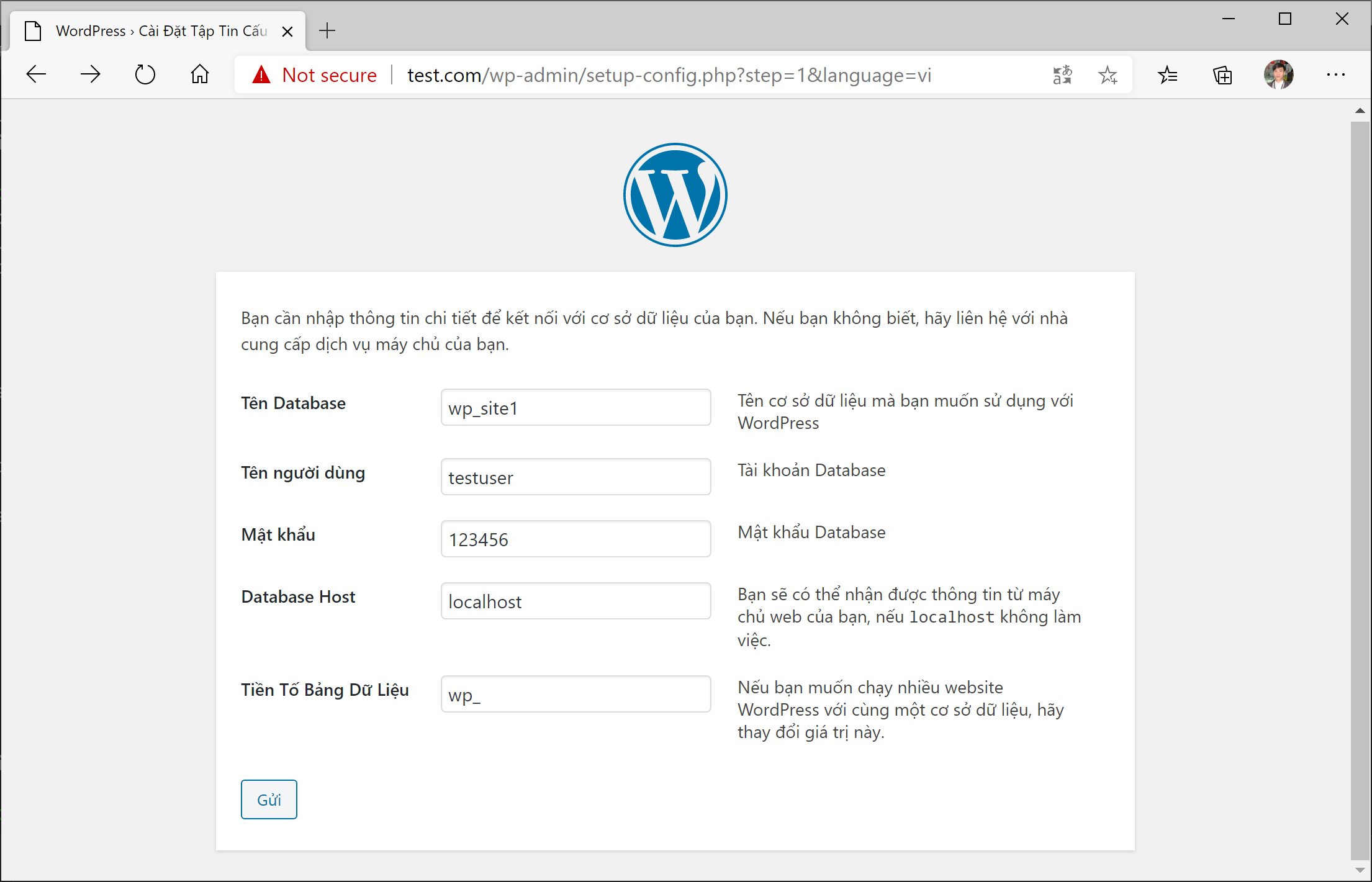Click the Tên người dùng input
Screen dimensions: 1372x882
tap(575, 477)
